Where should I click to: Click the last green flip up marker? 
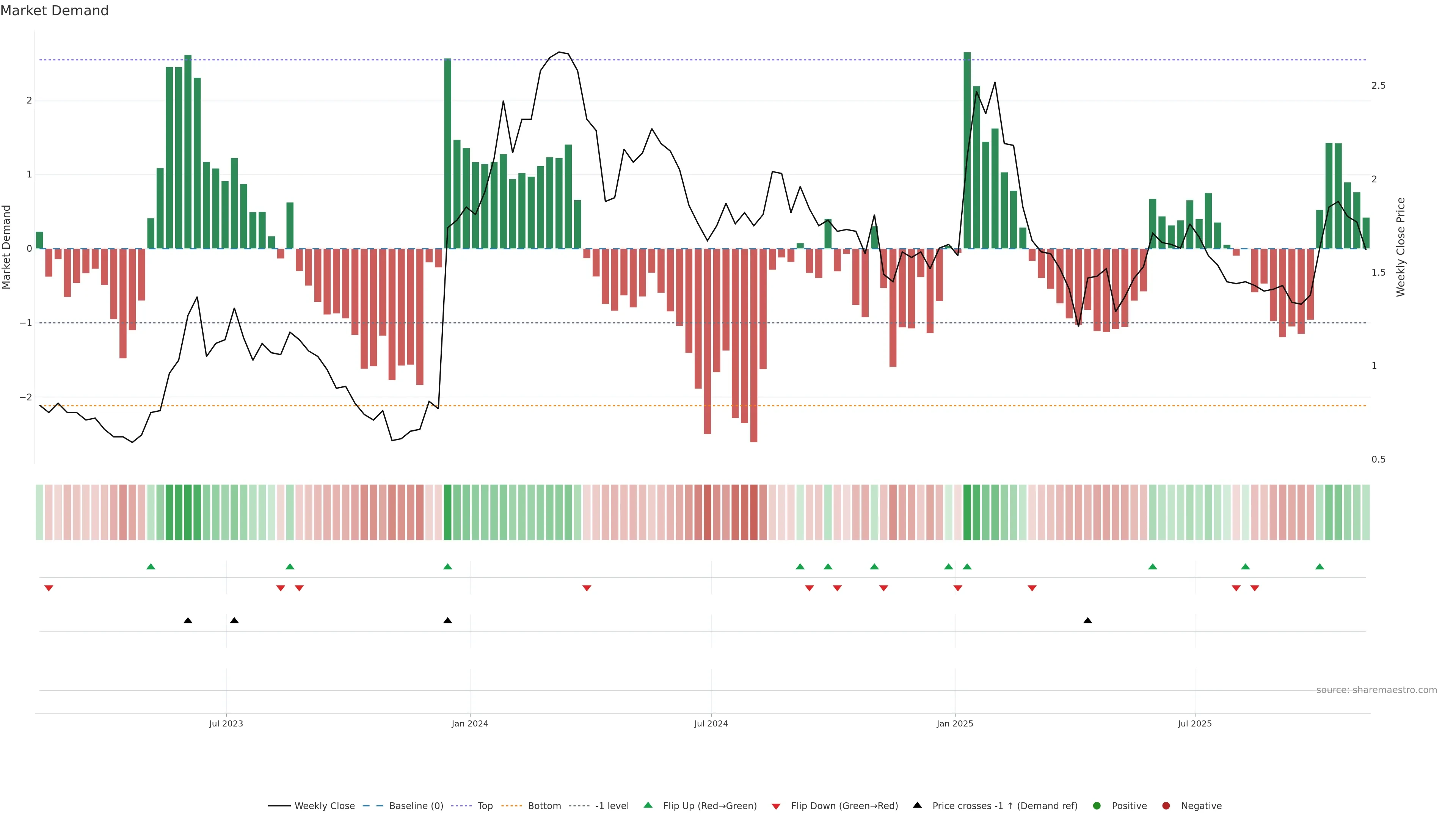coord(1320,567)
